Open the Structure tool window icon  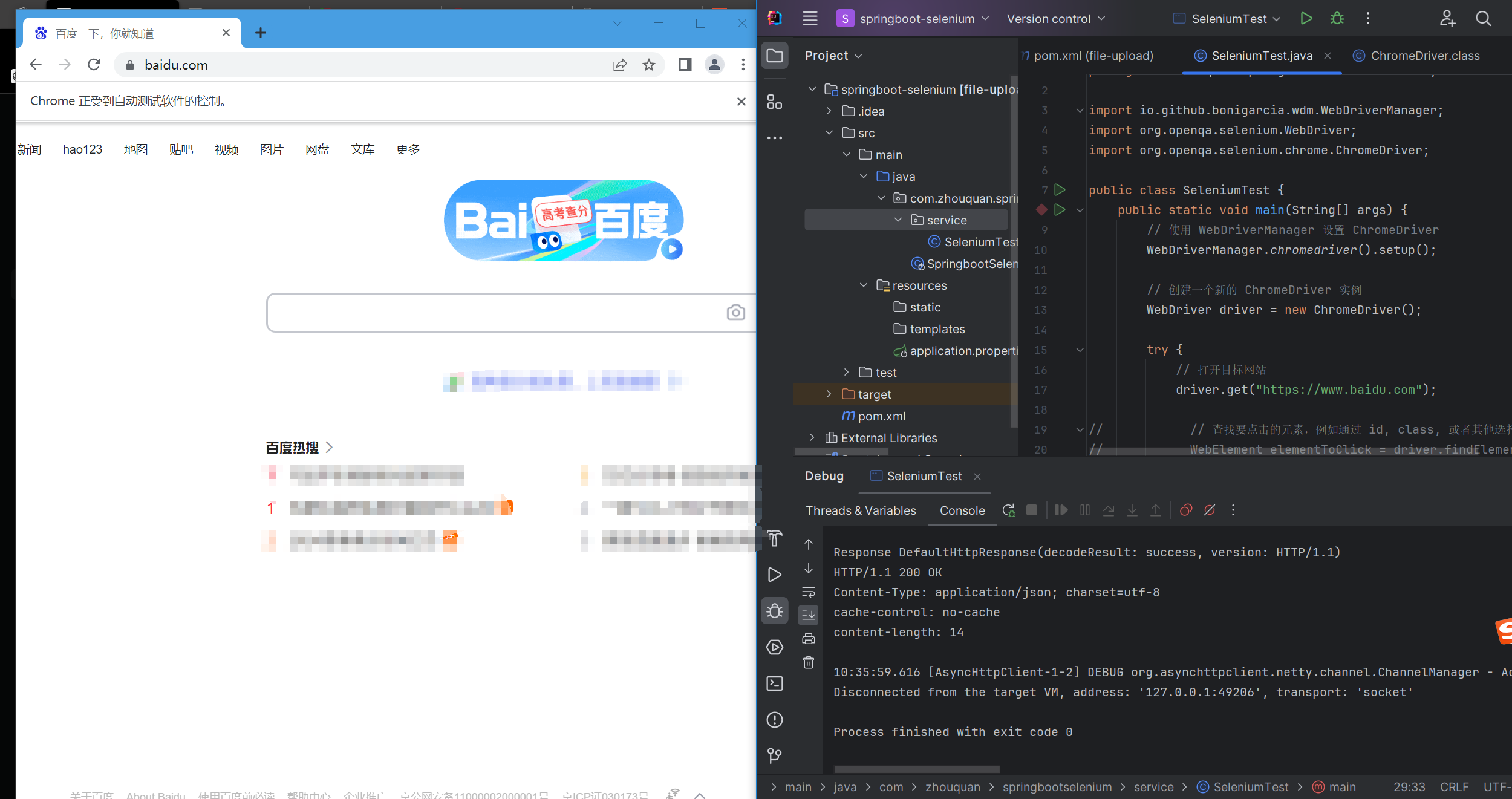click(774, 102)
